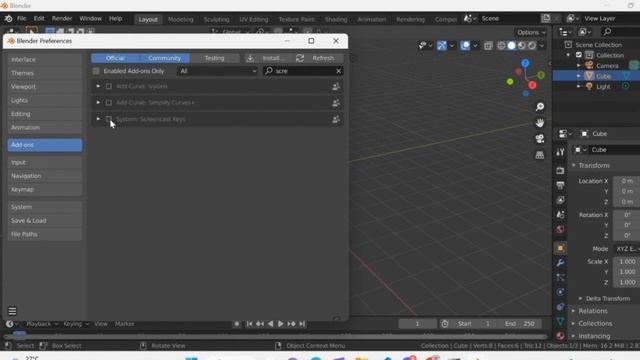Click the Blender logo menu icon
640x360 pixels.
9,18
